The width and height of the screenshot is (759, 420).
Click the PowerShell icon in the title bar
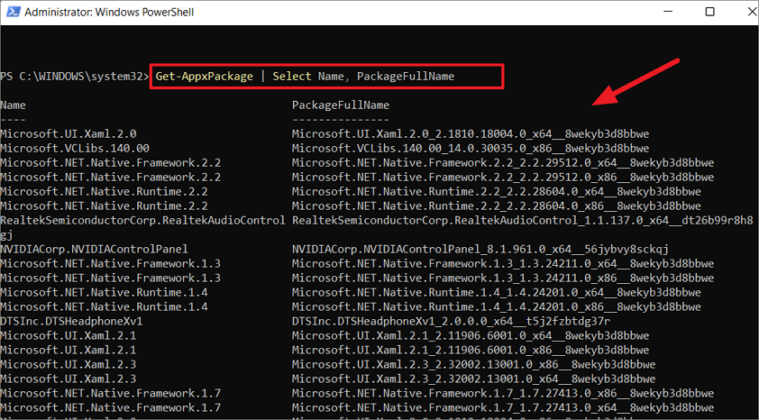tap(12, 12)
